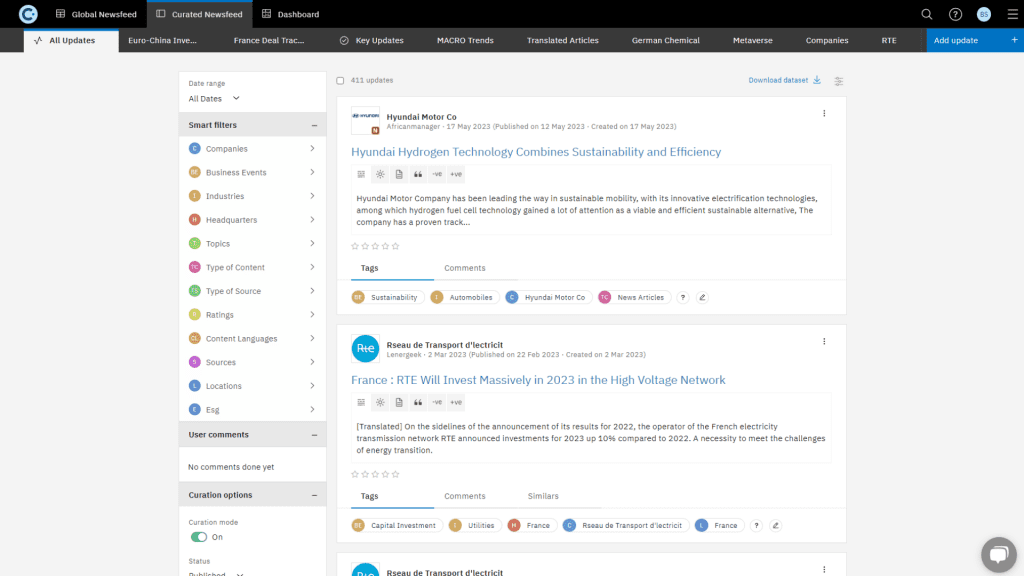Select the MACRO Trends tab

tap(465, 40)
